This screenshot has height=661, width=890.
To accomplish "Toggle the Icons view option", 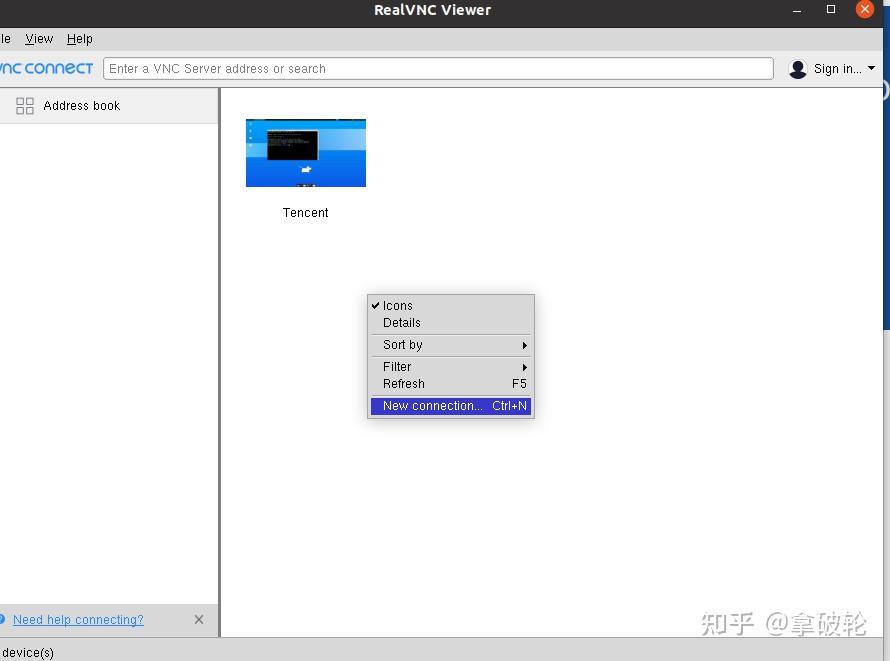I will [x=397, y=305].
